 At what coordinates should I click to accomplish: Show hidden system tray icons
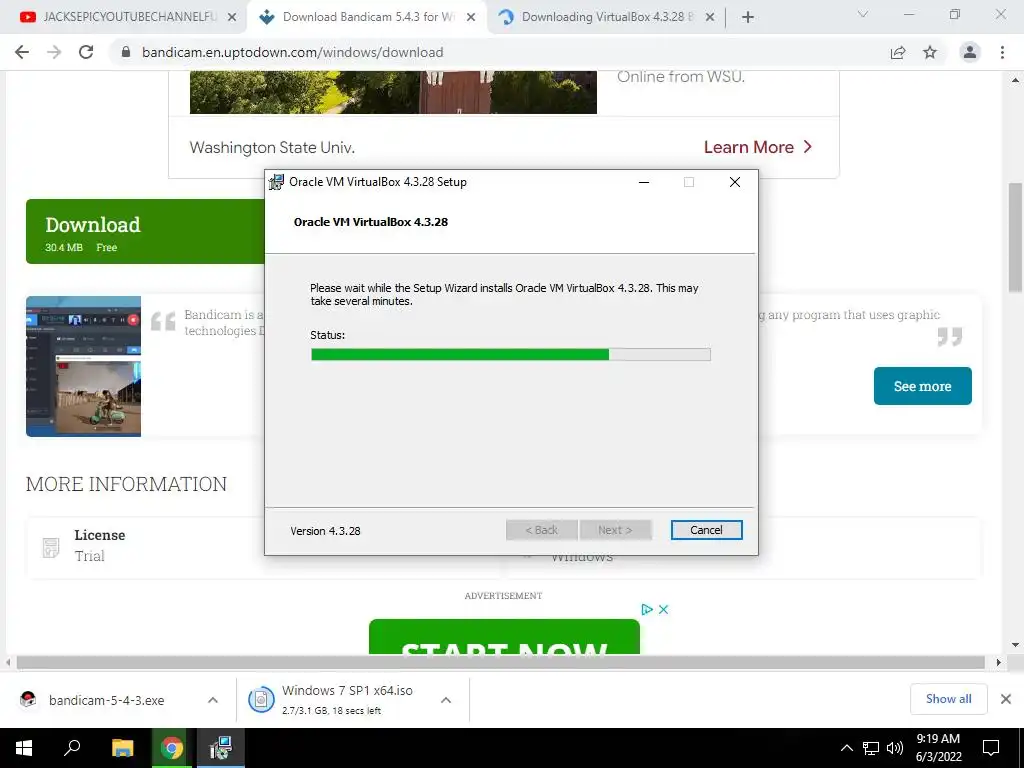[846, 748]
